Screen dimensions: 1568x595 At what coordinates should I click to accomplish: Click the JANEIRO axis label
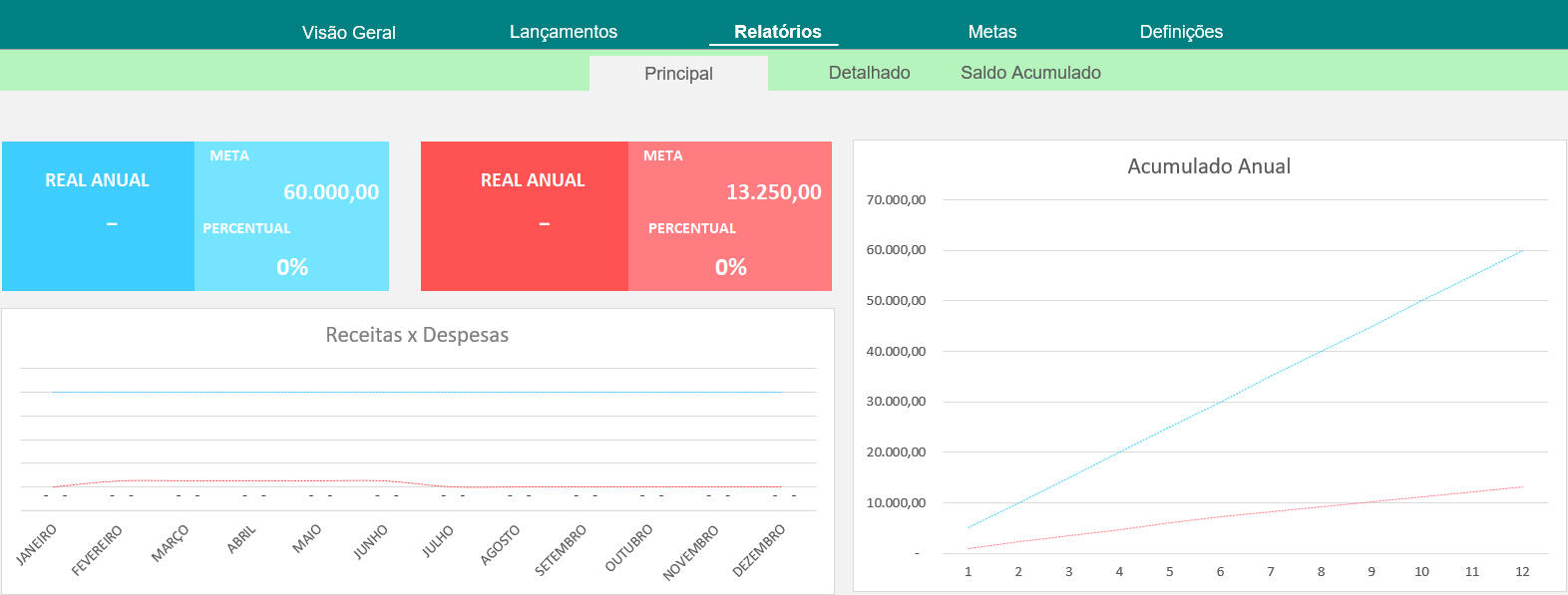tap(38, 544)
